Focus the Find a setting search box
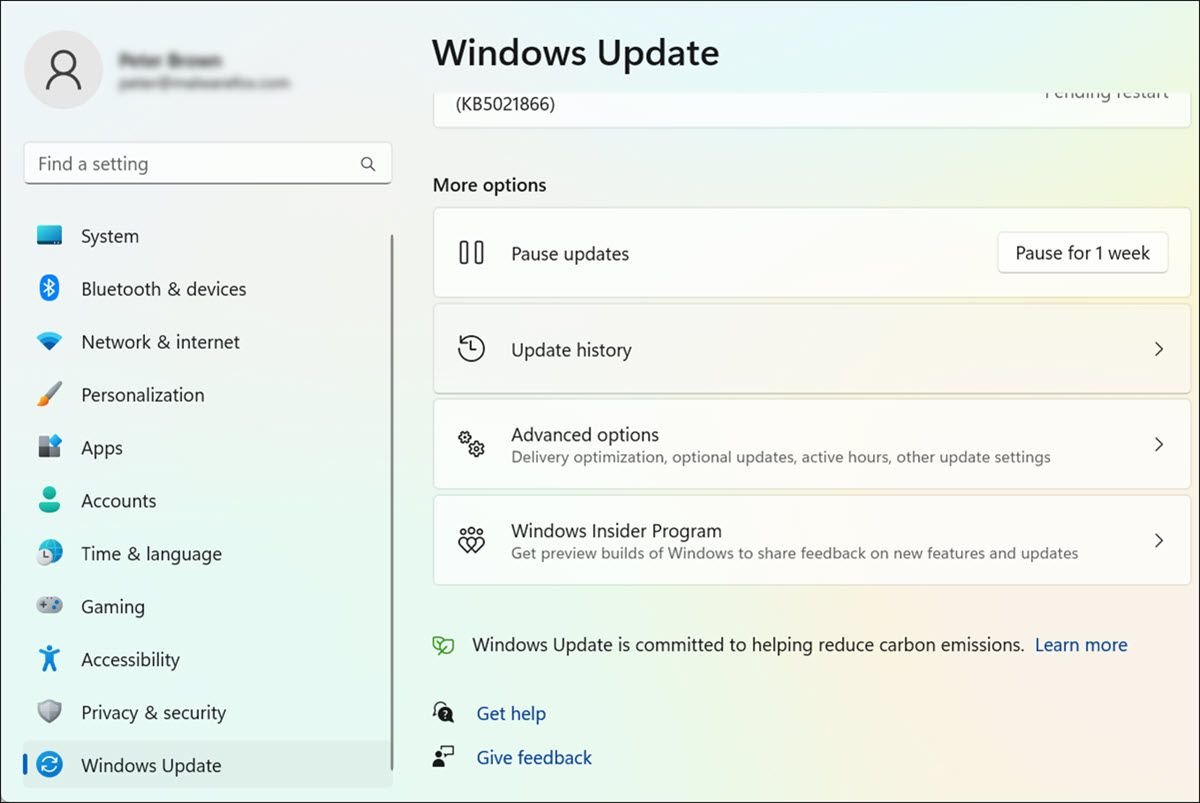 (208, 163)
